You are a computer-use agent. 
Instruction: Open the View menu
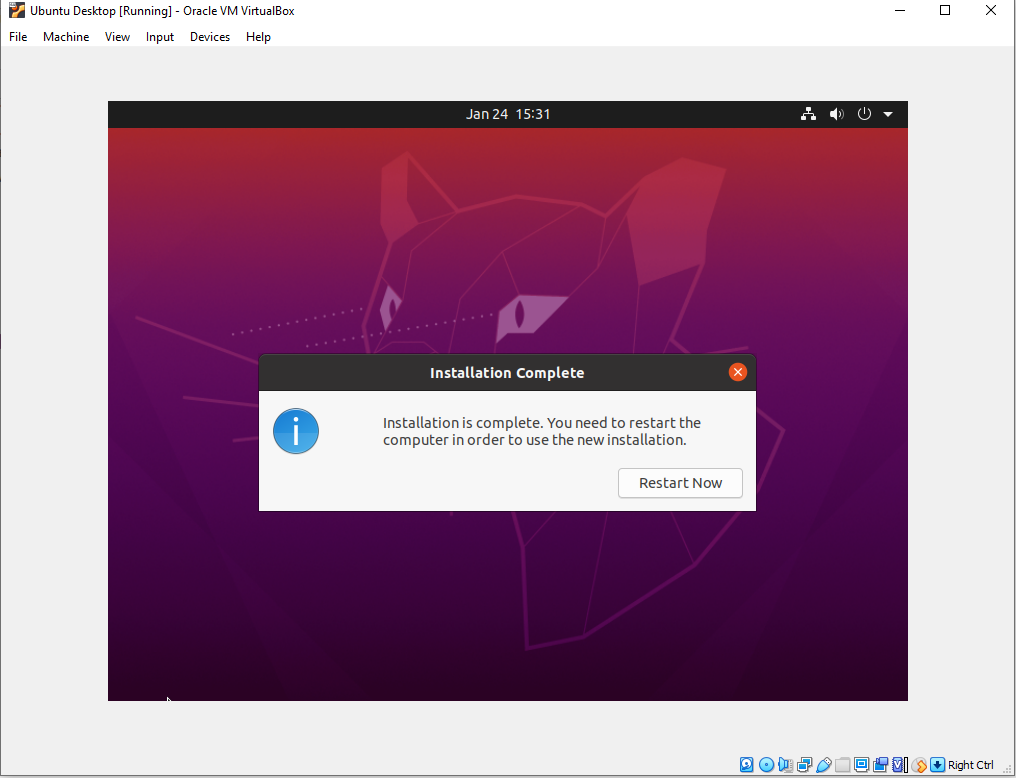(117, 37)
